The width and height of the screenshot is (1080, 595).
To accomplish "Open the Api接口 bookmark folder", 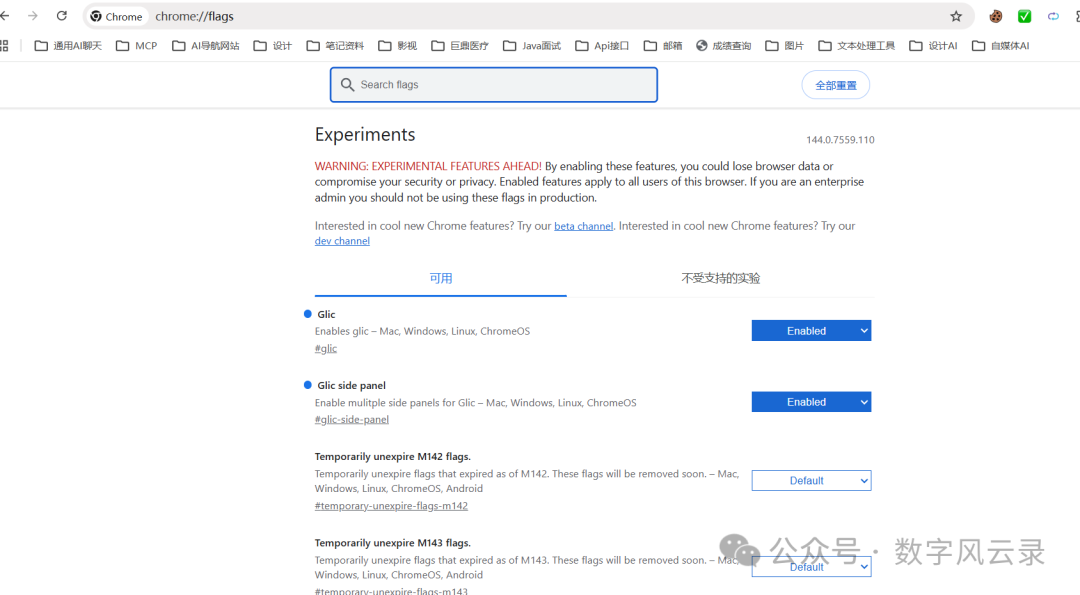I will 603,45.
